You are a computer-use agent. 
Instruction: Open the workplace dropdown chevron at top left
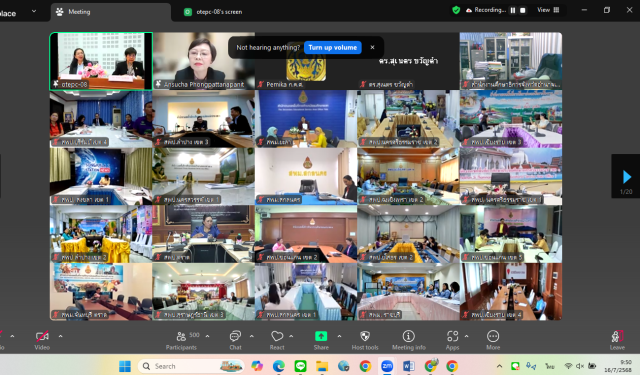click(34, 11)
